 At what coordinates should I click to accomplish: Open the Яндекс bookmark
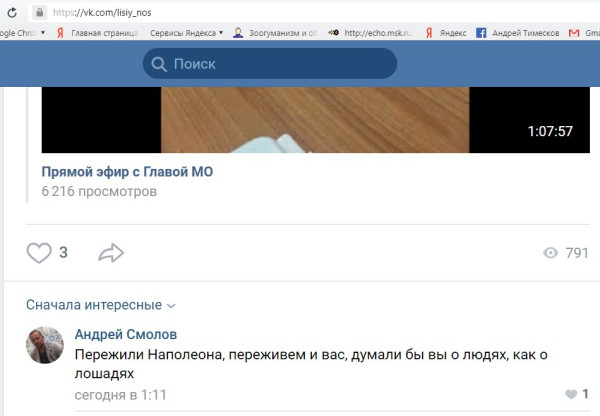coord(443,32)
